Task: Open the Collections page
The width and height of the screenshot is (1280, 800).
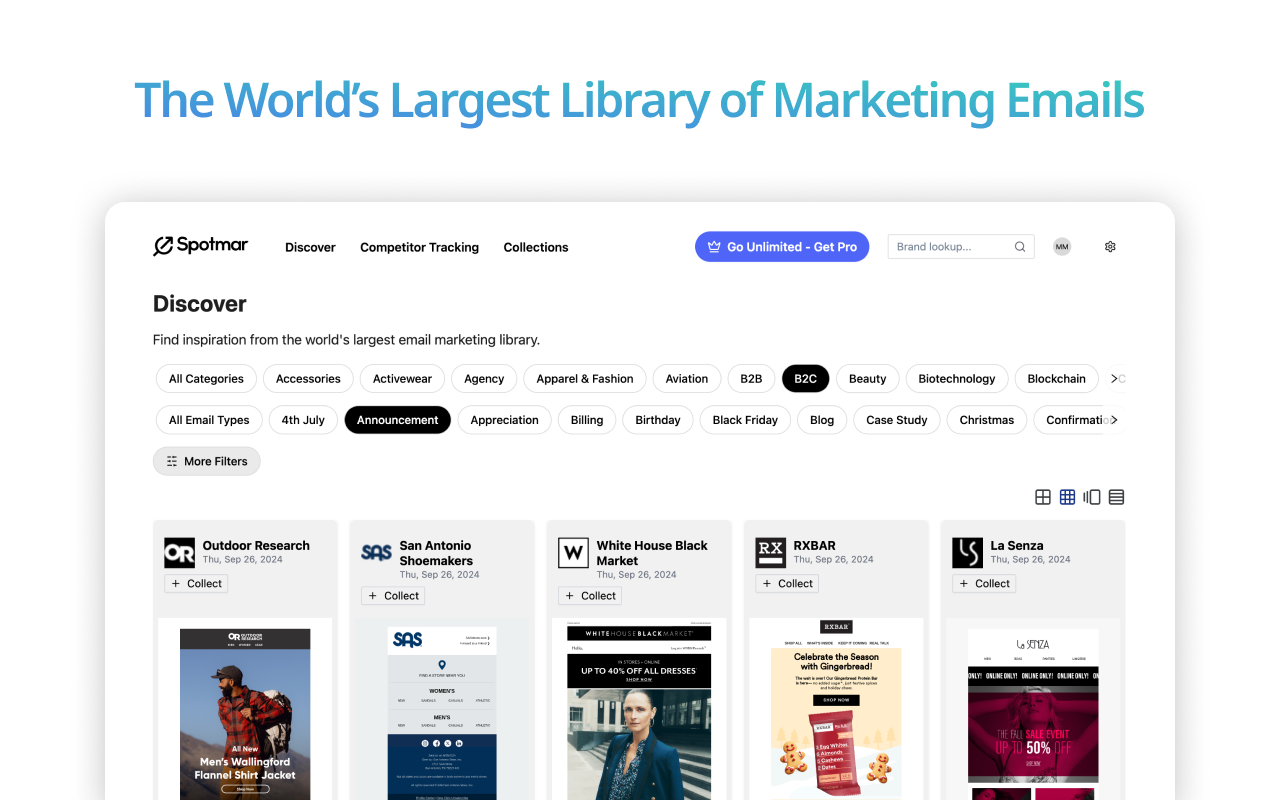Action: point(536,247)
